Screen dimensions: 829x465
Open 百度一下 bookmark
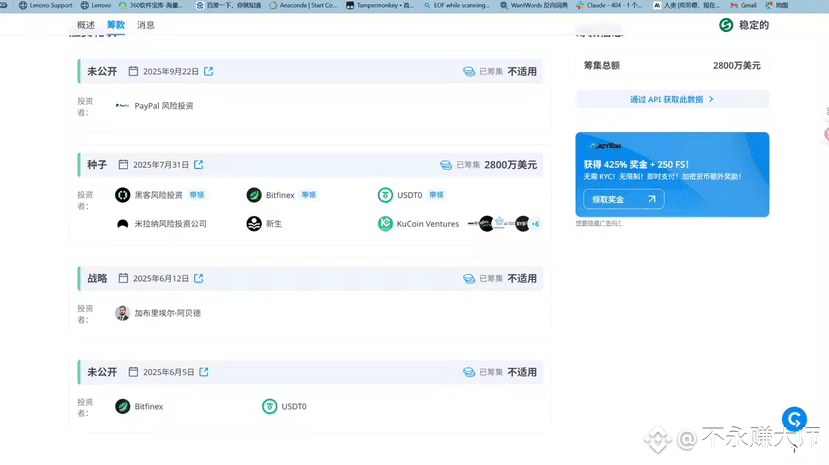pyautogui.click(x=228, y=5)
